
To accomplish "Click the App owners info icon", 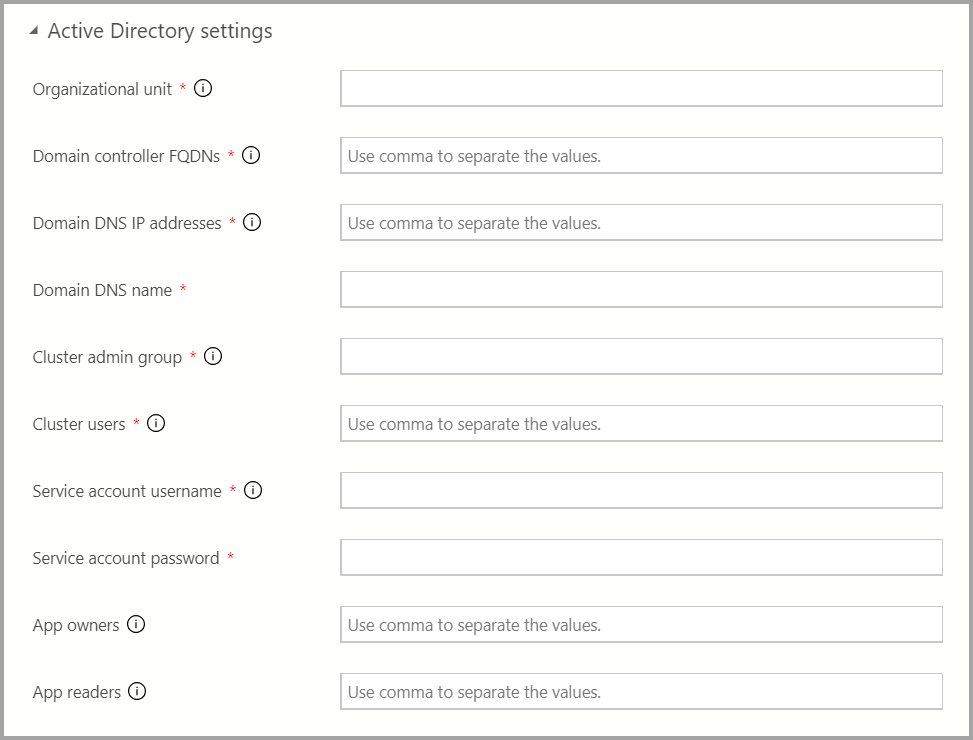I will pyautogui.click(x=136, y=624).
